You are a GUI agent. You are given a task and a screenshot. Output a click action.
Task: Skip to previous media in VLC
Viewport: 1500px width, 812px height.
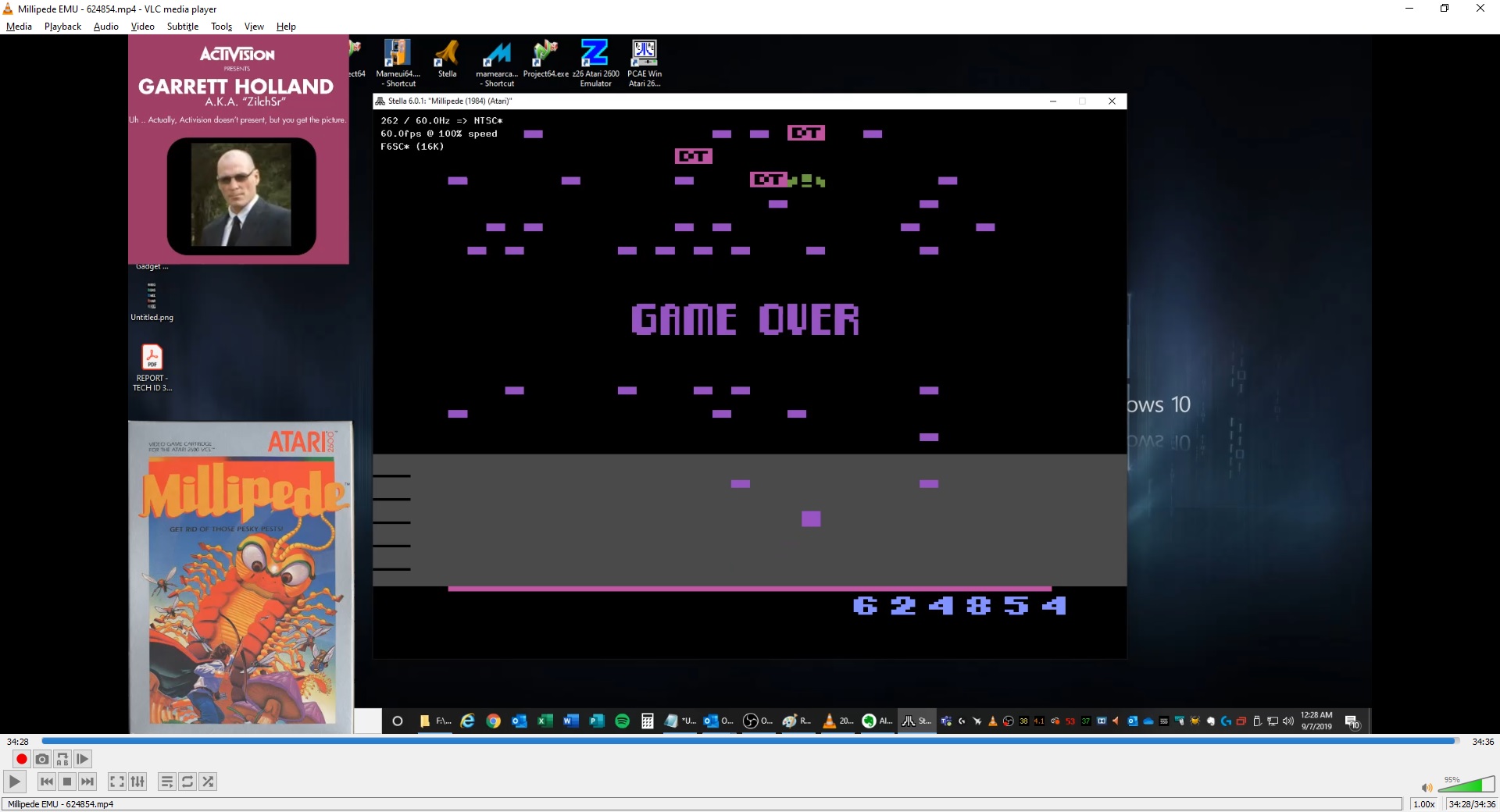point(47,782)
